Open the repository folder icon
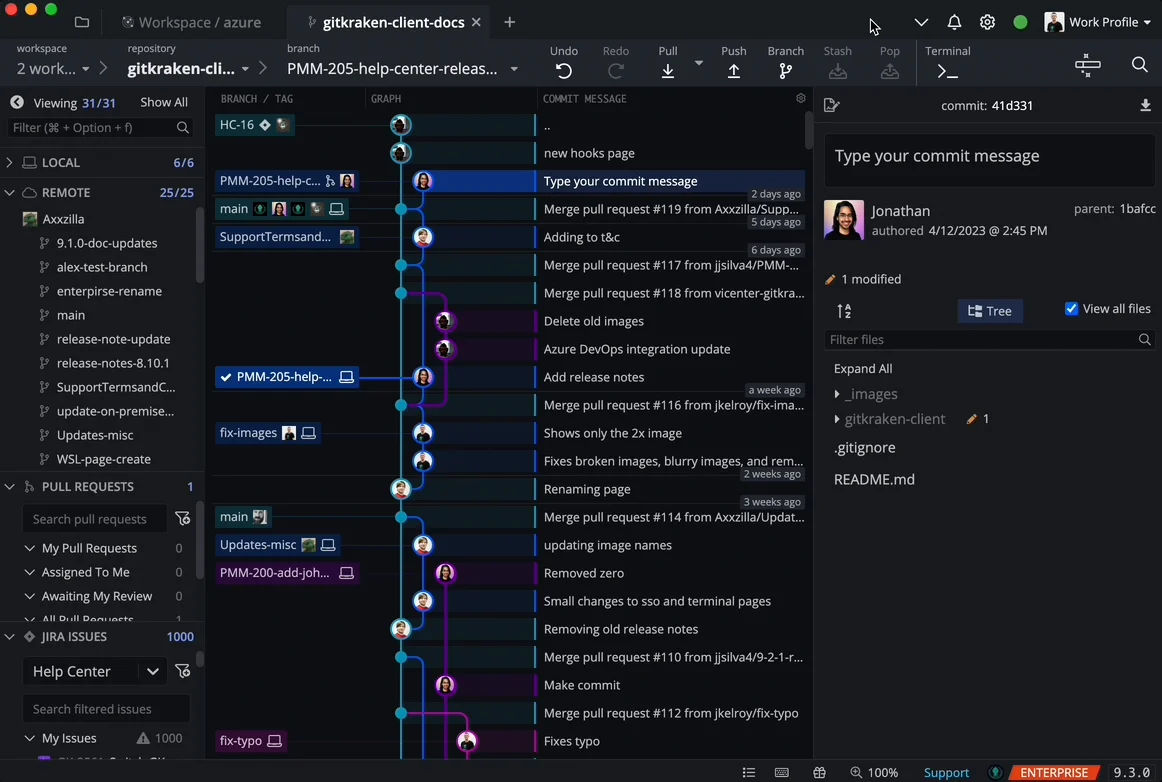1162x782 pixels. point(82,22)
